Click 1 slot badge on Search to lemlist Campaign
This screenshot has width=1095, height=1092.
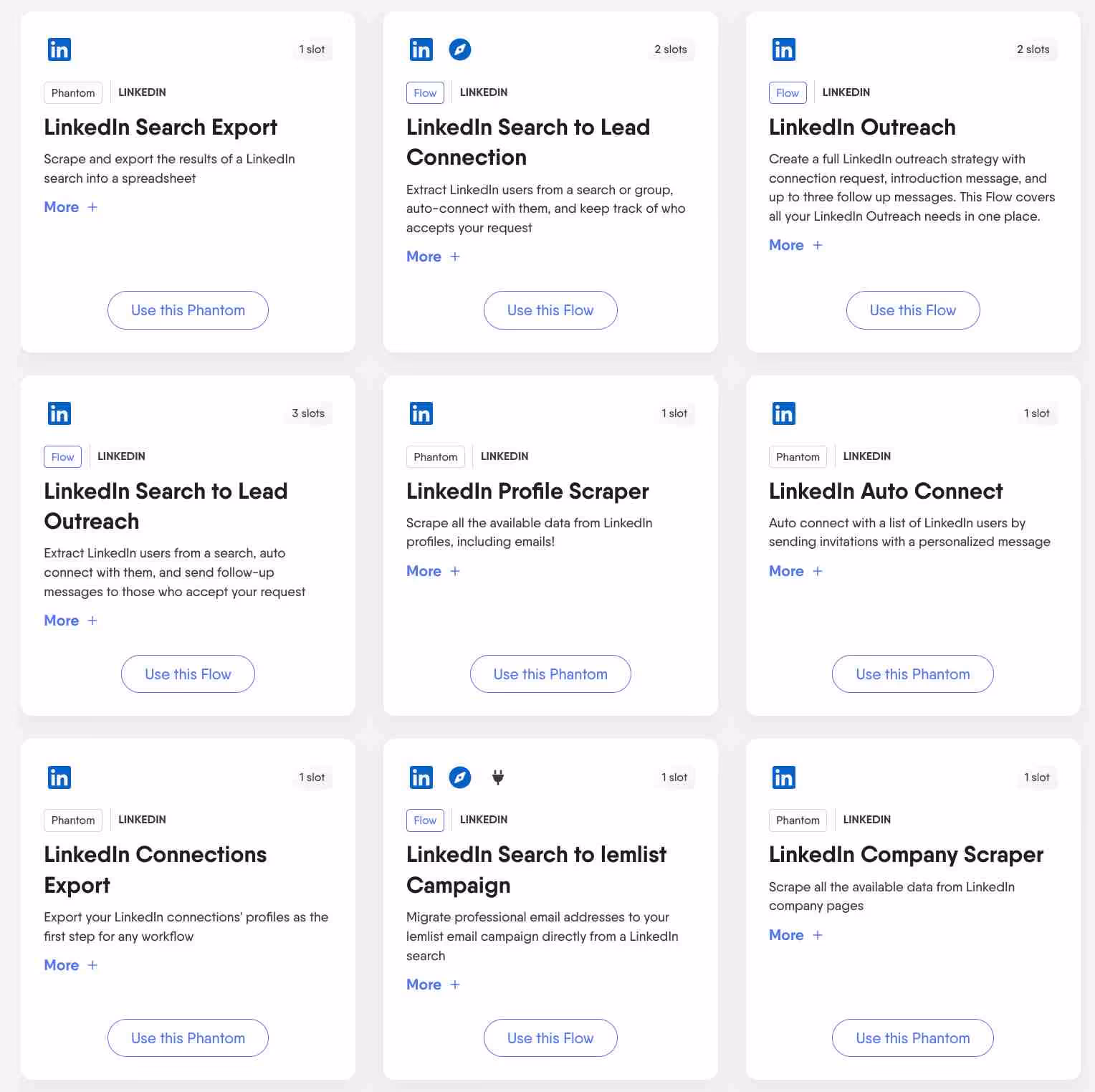[x=674, y=777]
